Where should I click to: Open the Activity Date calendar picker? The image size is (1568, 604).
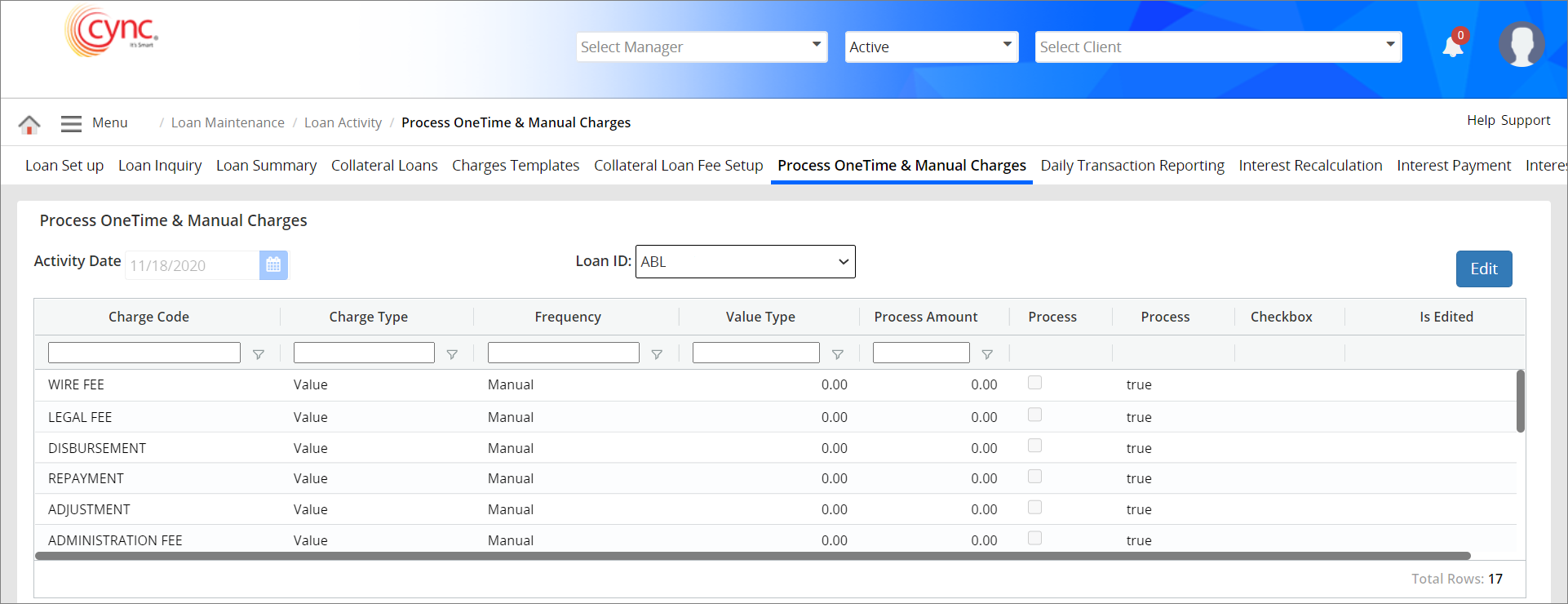coord(273,265)
